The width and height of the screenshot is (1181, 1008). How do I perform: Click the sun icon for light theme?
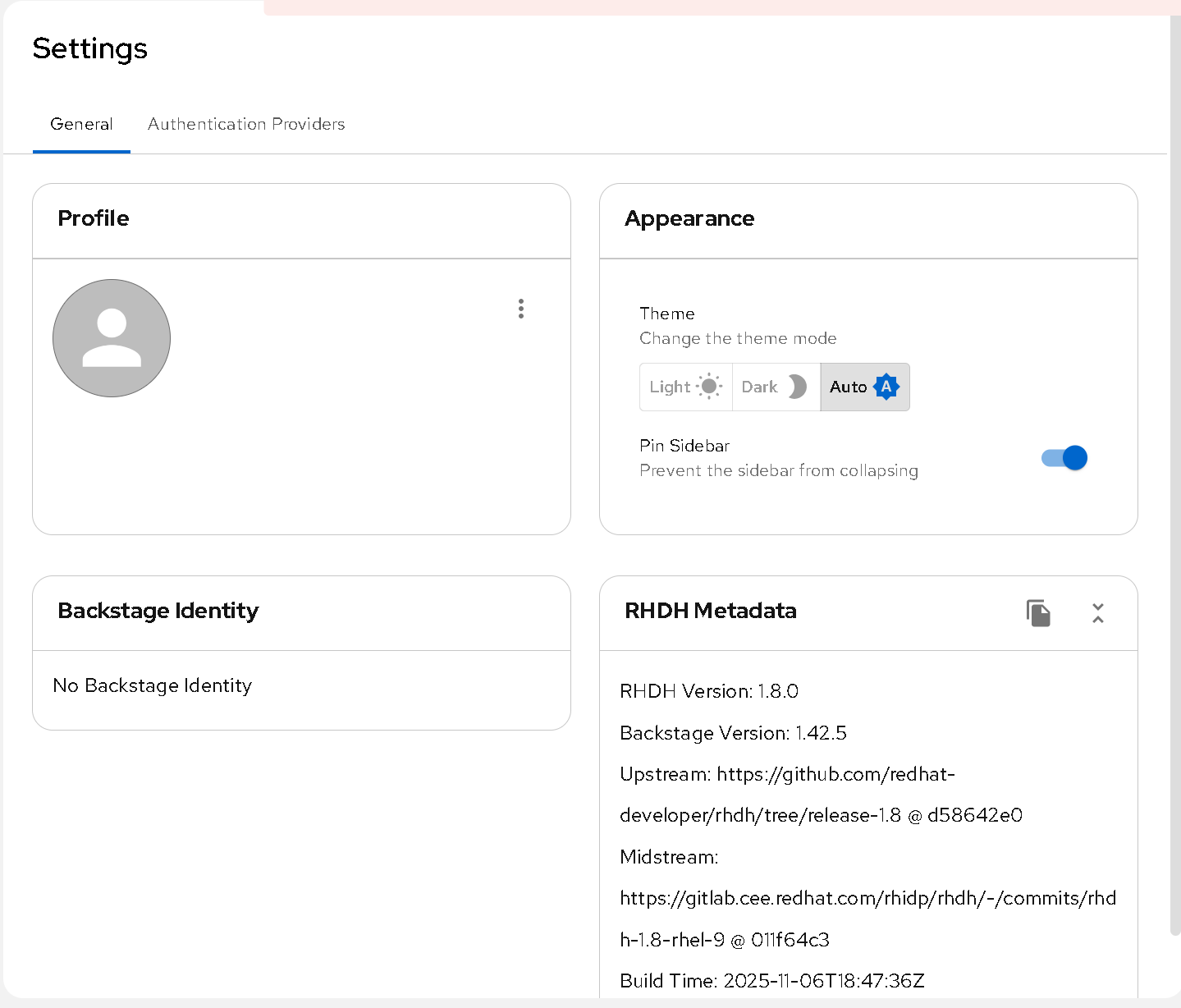coord(709,387)
